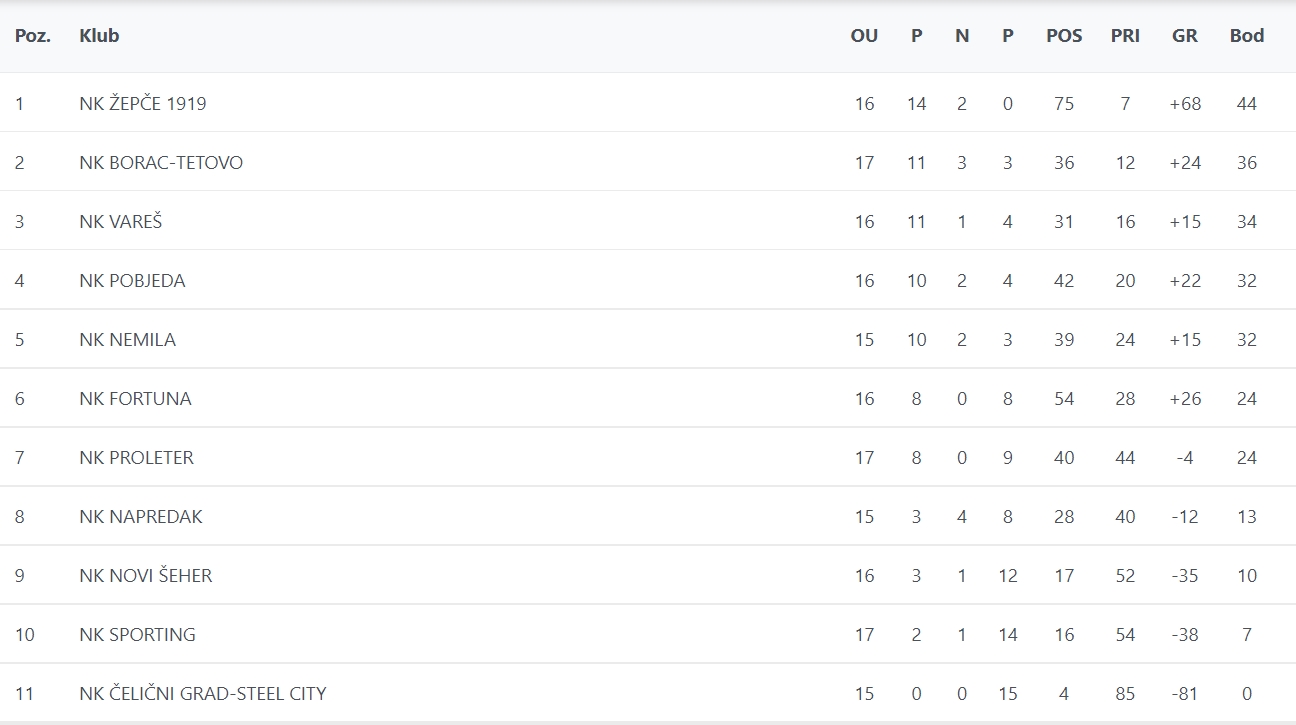Click NK ŽEPČE 1919's 44 points value
1296x725 pixels.
(x=1246, y=103)
